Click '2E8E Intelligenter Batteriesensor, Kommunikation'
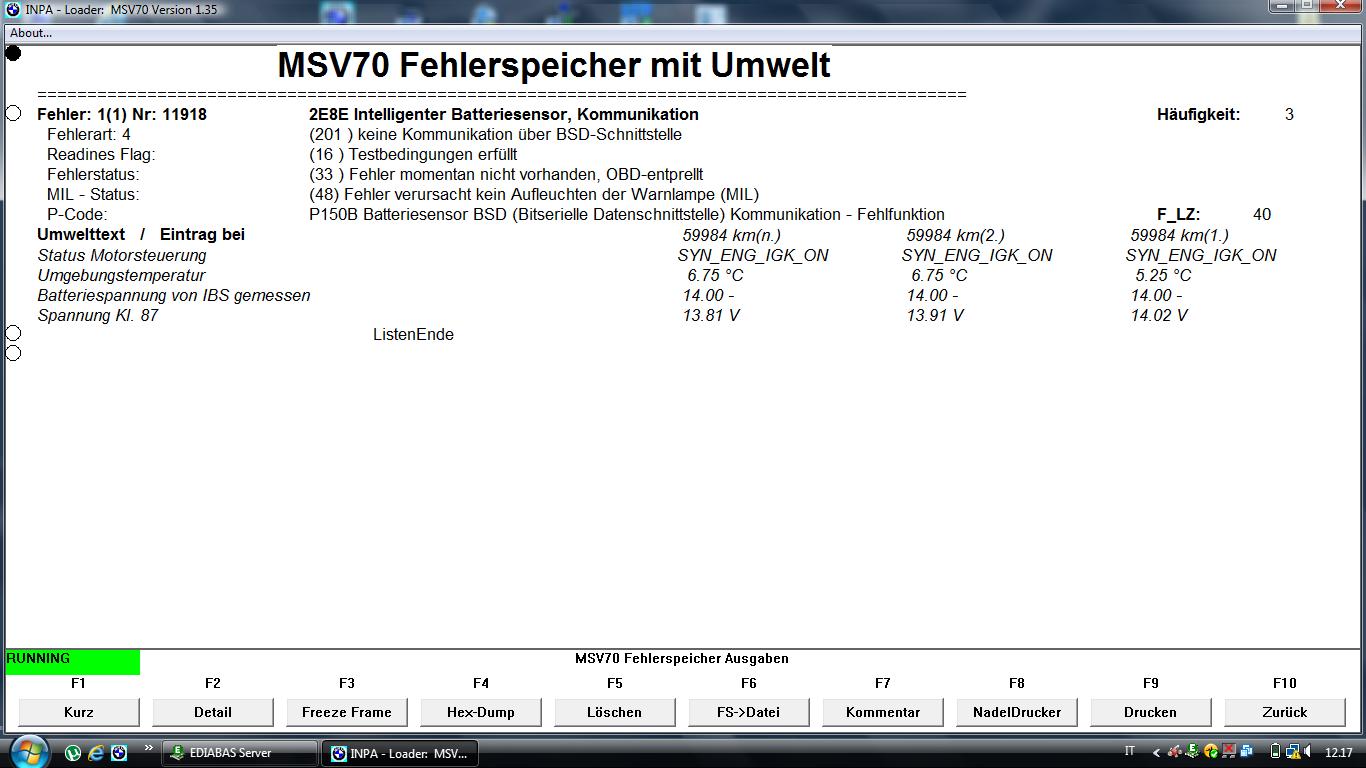Image resolution: width=1366 pixels, height=768 pixels. click(504, 115)
